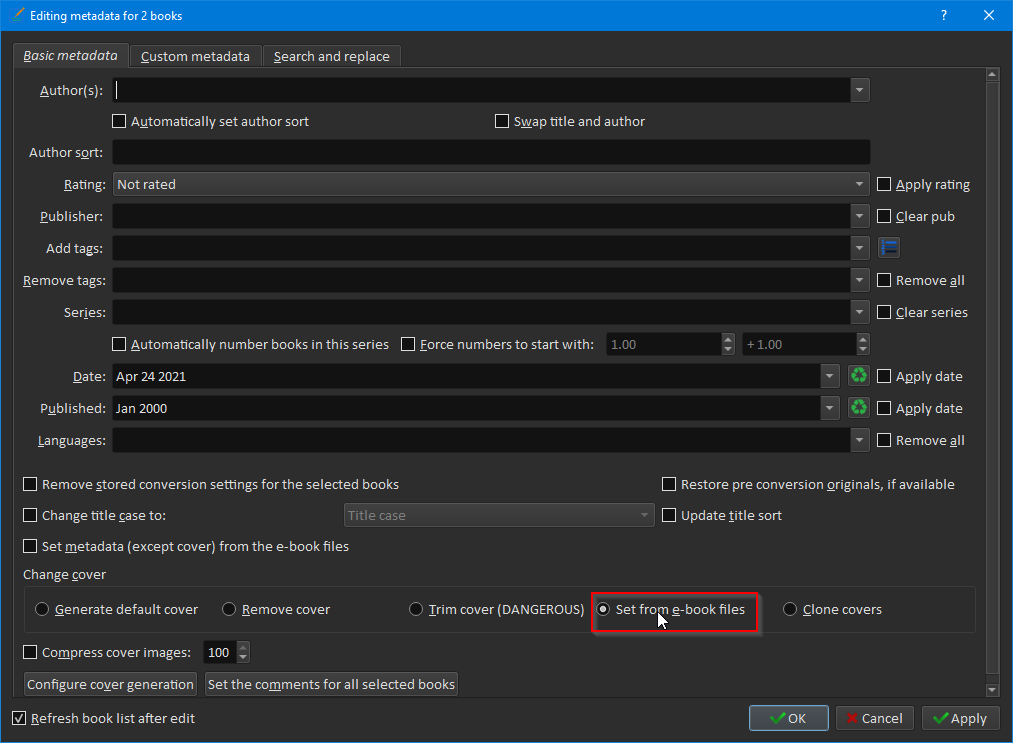This screenshot has width=1013, height=743.
Task: Expand the Series dropdown arrow
Action: pos(859,312)
